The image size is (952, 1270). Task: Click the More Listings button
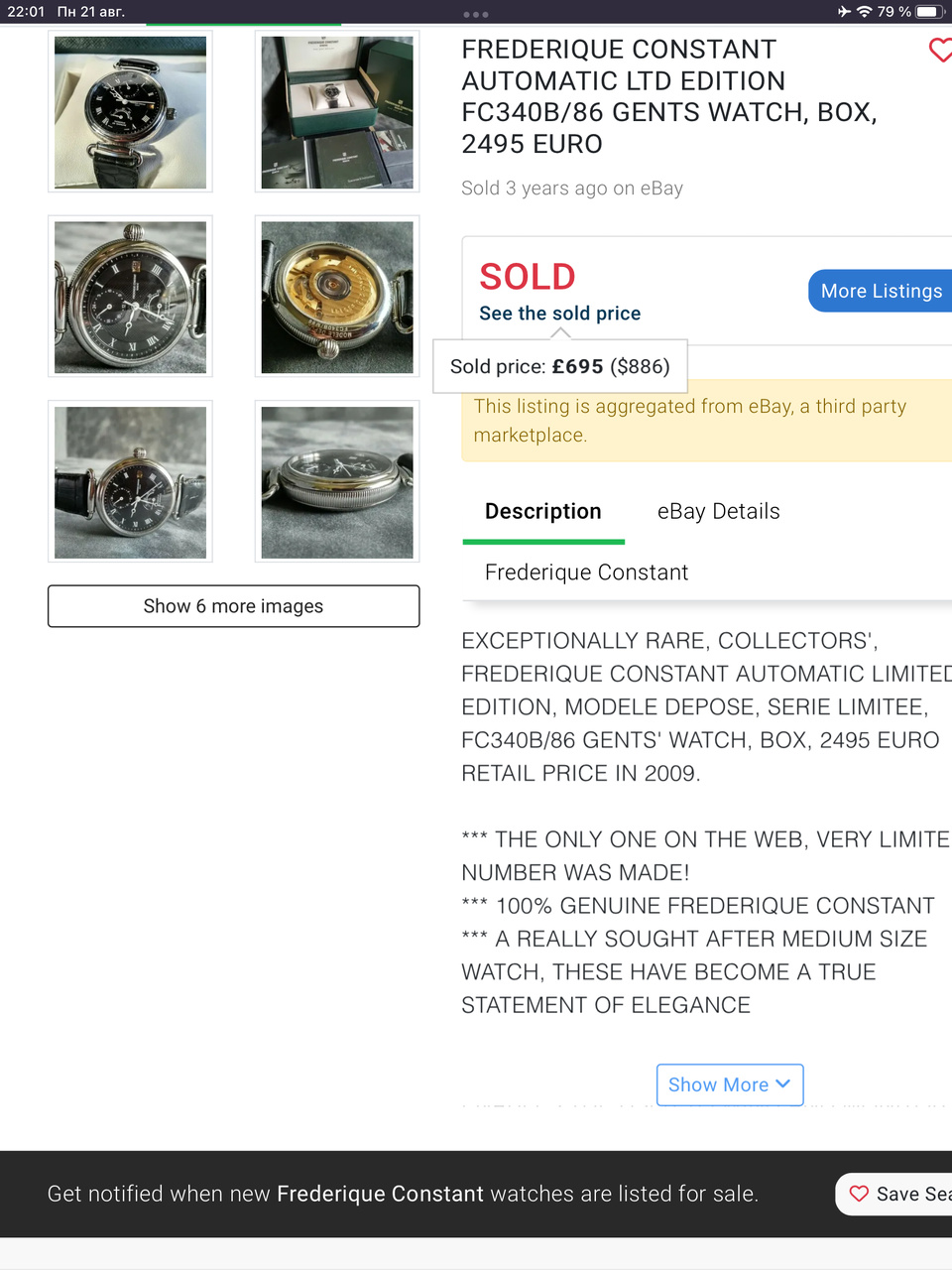(881, 291)
